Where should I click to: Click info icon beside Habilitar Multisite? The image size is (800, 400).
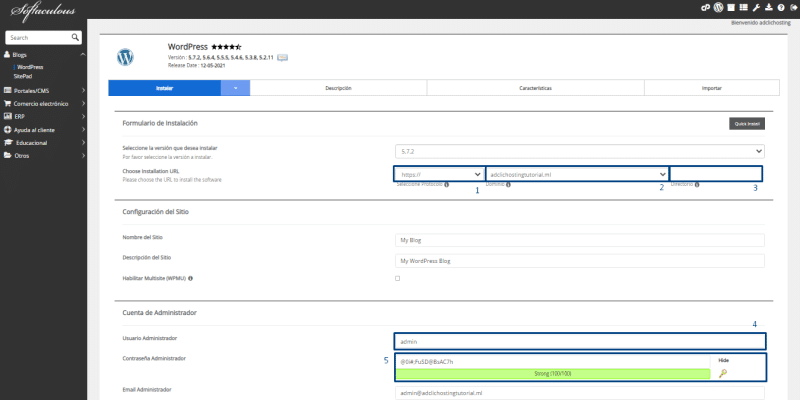coord(190,279)
